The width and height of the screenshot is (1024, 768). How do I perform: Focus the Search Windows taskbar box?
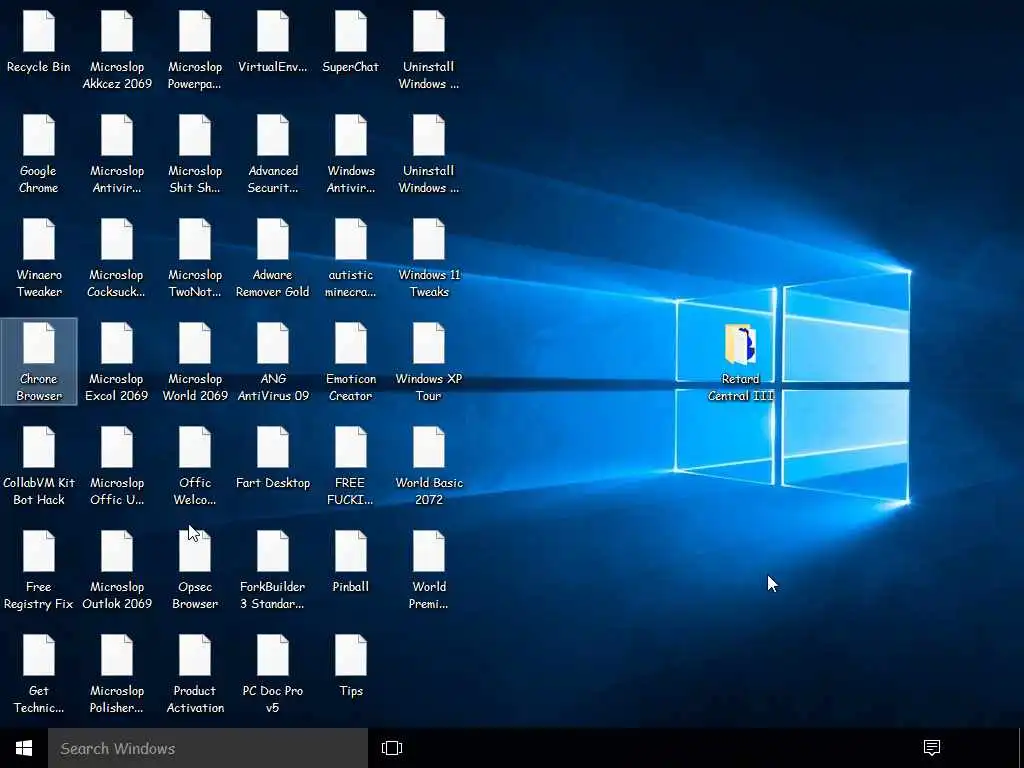click(x=208, y=748)
